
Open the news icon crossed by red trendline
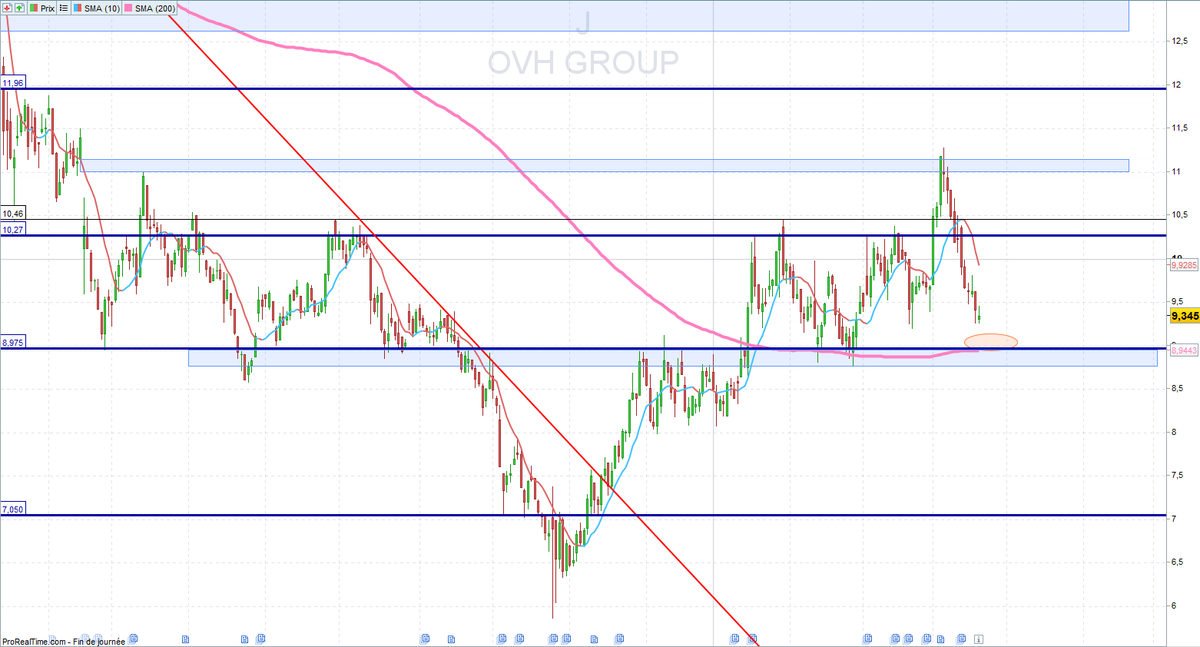pyautogui.click(x=752, y=637)
